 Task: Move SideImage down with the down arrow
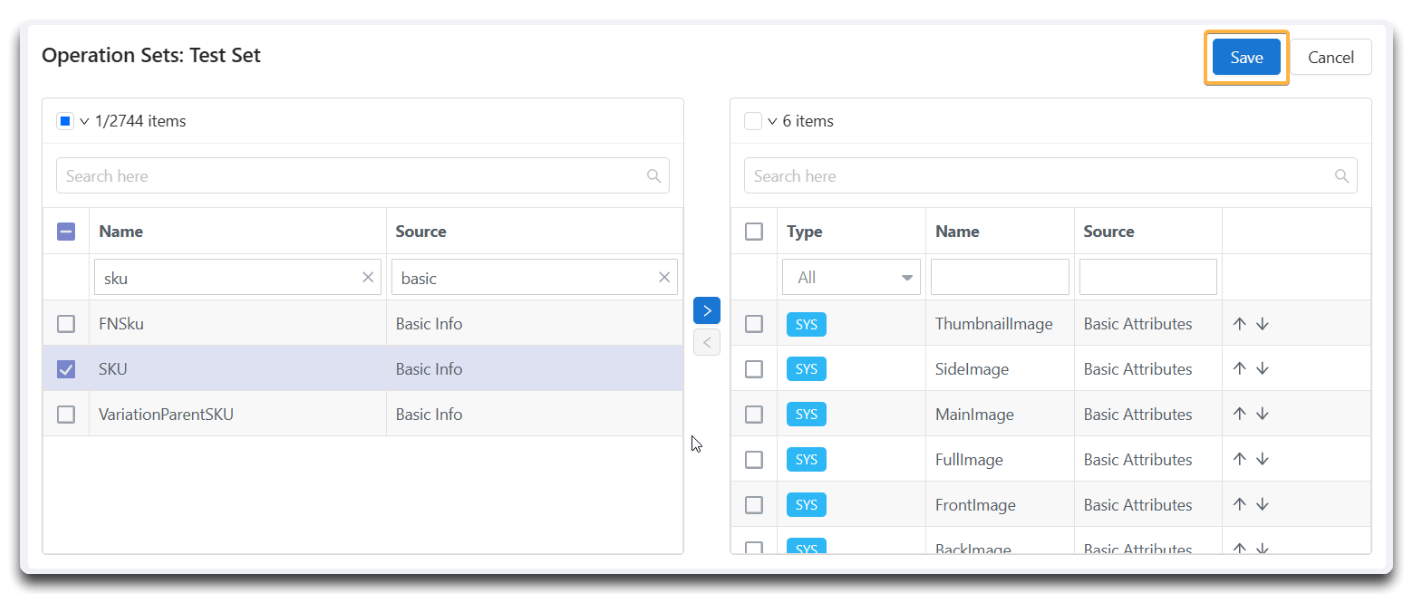tap(1262, 369)
